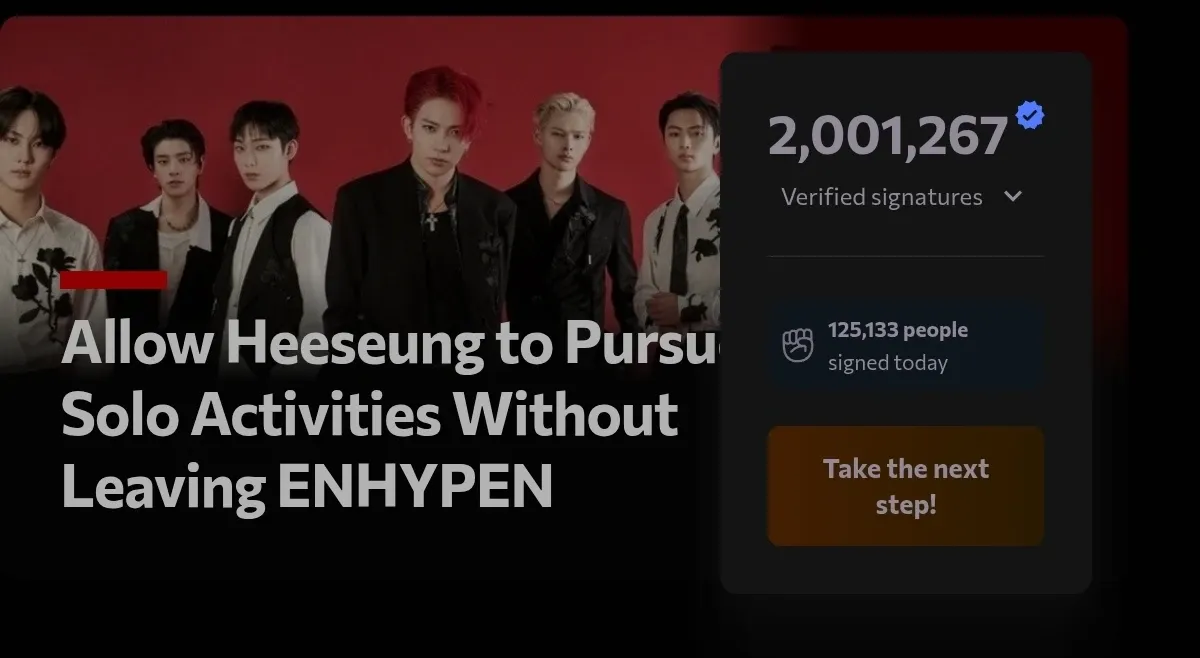Click the raised fist icon

pos(797,346)
